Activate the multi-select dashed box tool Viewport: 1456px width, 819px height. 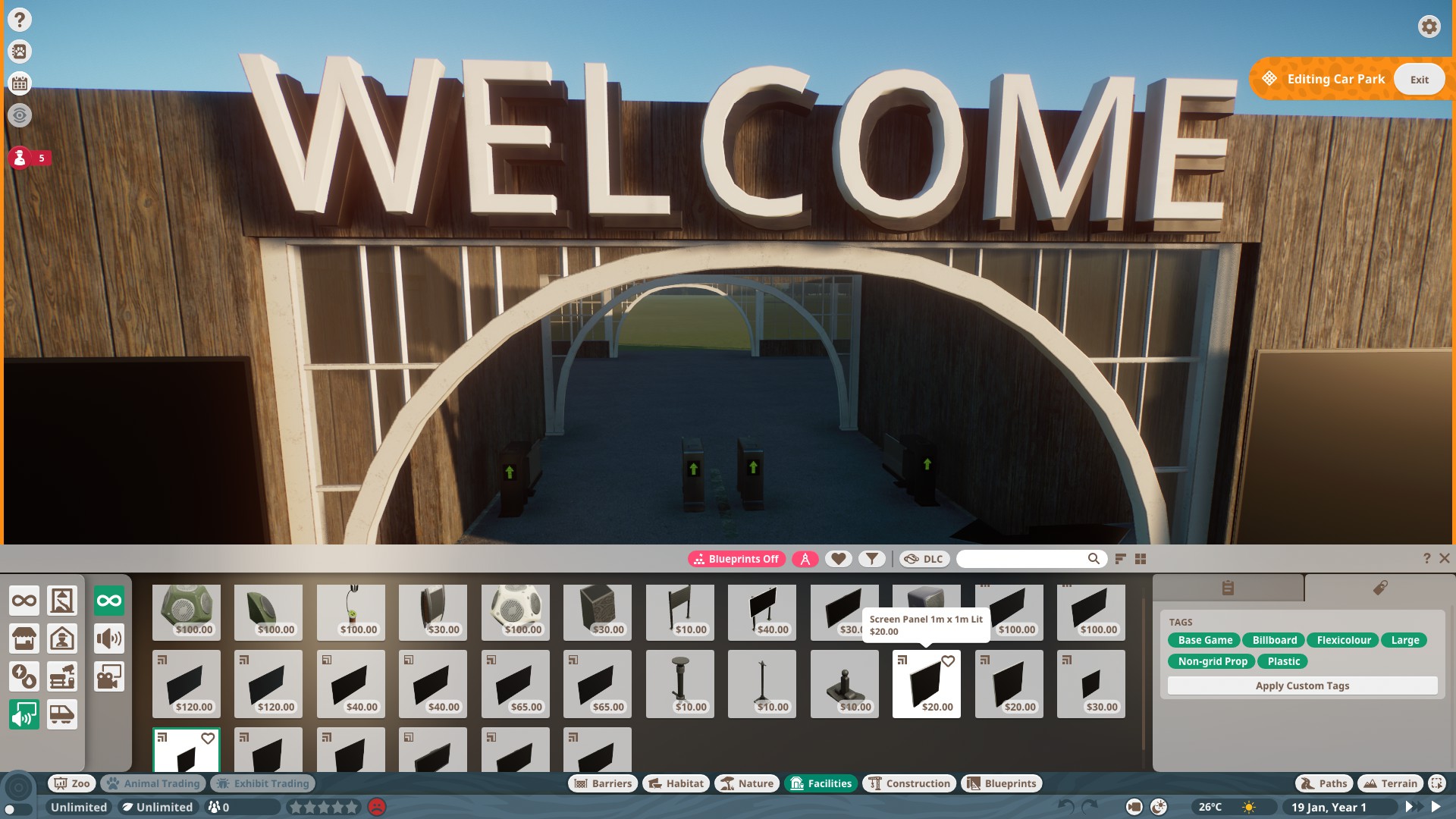[1437, 783]
